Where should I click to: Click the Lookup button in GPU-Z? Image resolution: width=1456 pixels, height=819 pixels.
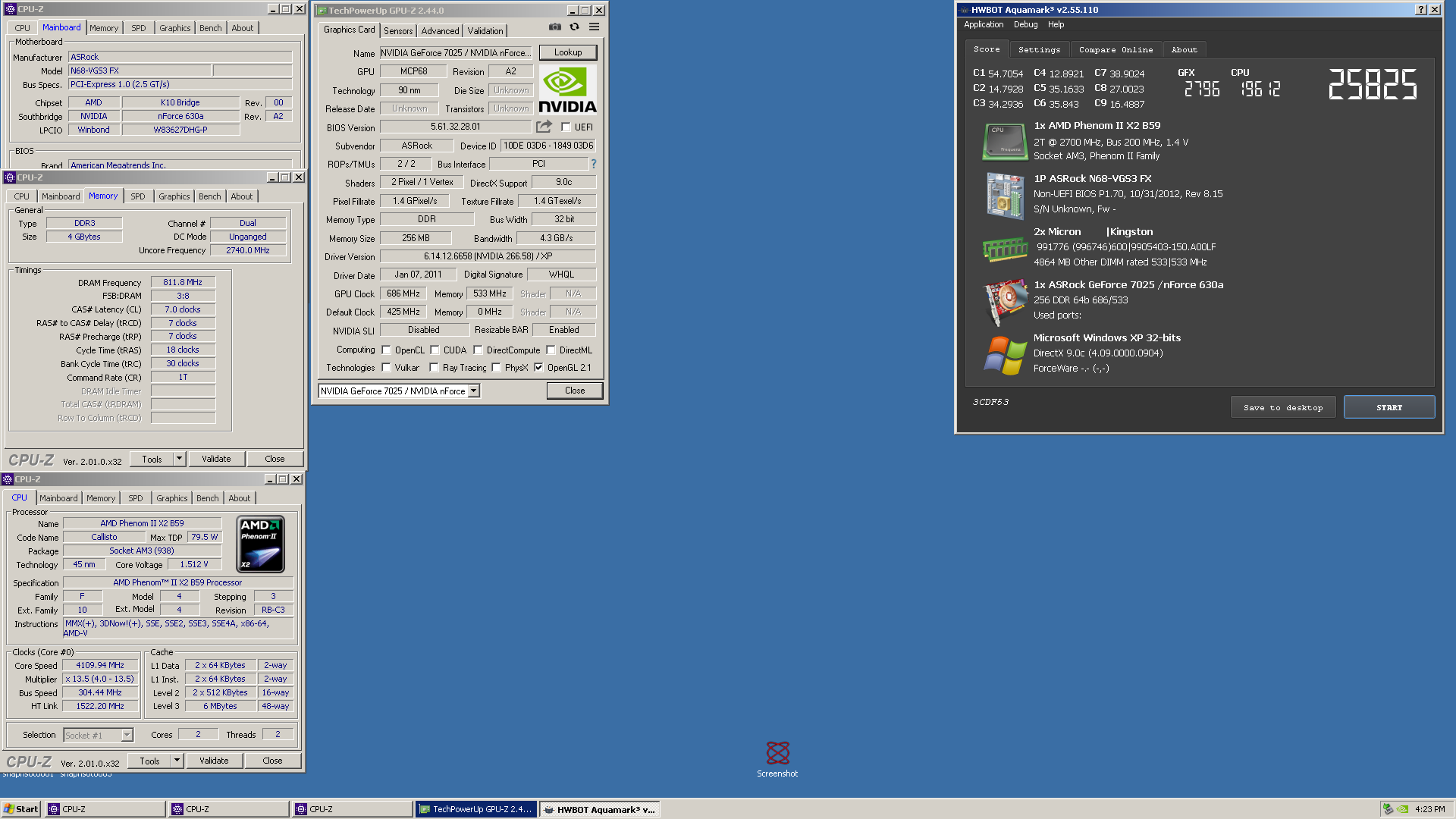(x=568, y=52)
